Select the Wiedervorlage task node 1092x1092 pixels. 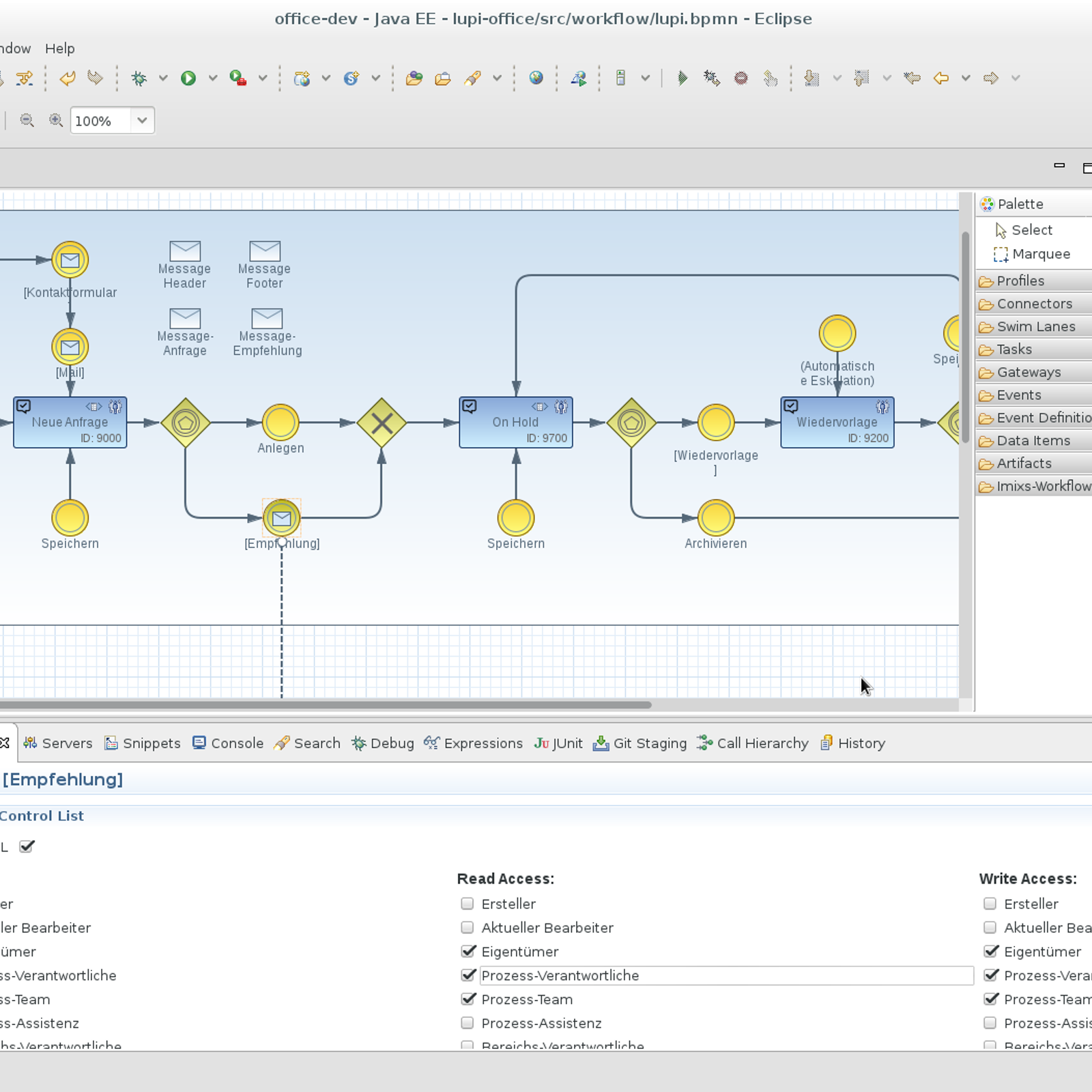point(837,422)
